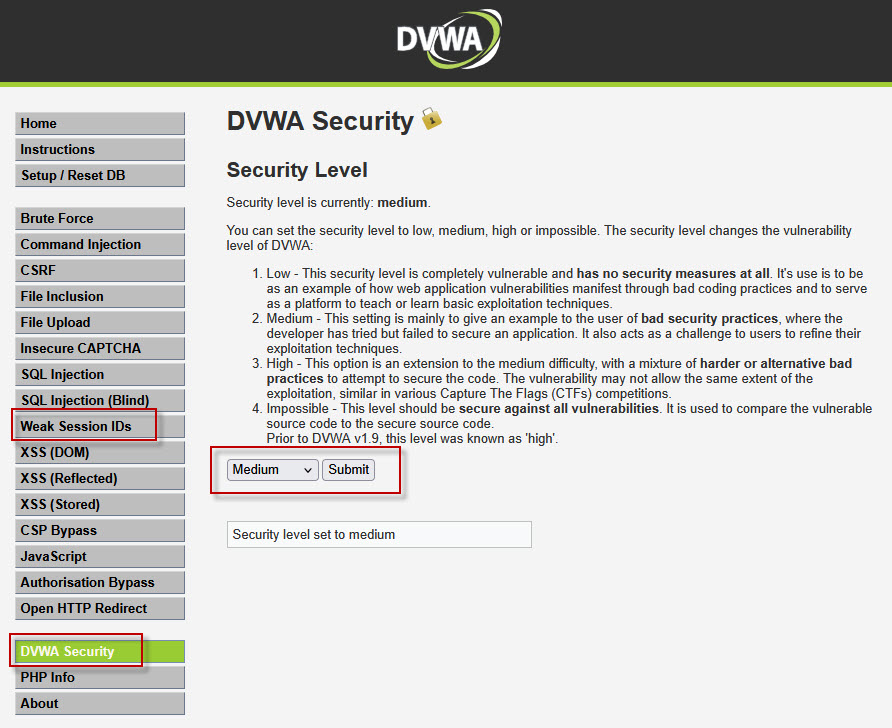Click the bold 'secure against all vulnerabilities' text
Viewport: 892px width, 728px height.
coord(559,409)
